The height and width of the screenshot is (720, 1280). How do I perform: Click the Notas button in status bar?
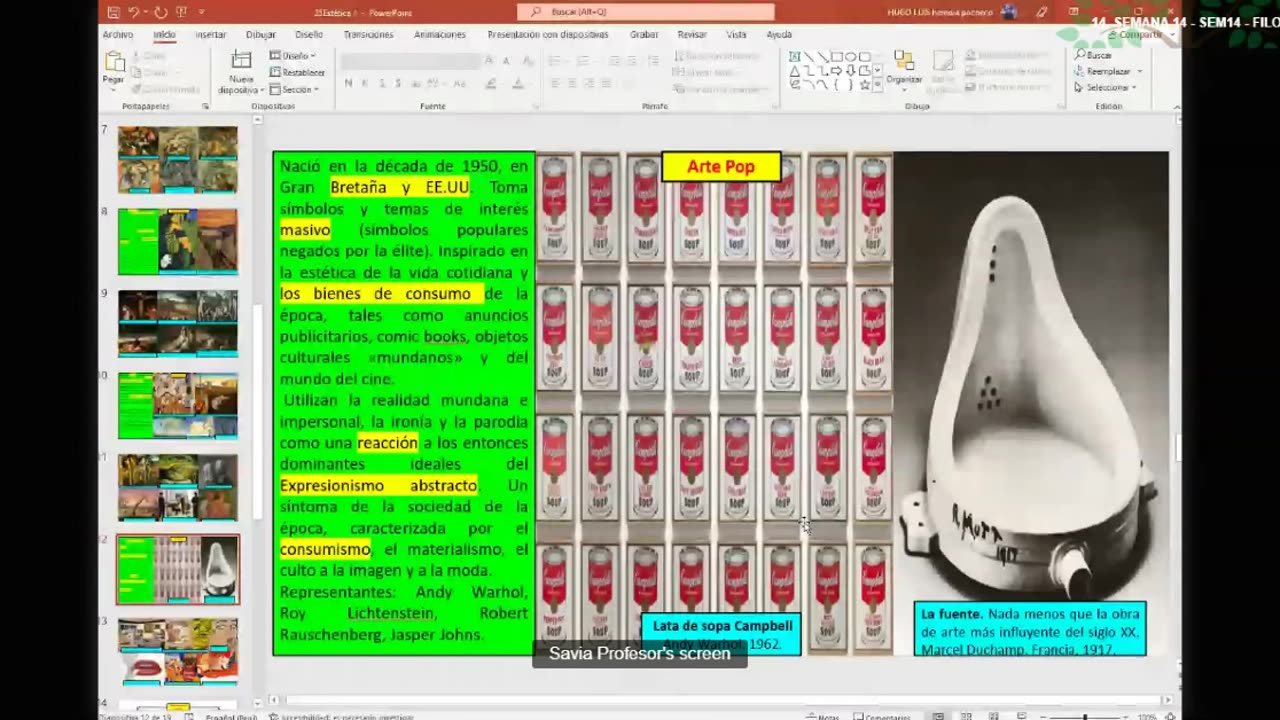tap(823, 716)
